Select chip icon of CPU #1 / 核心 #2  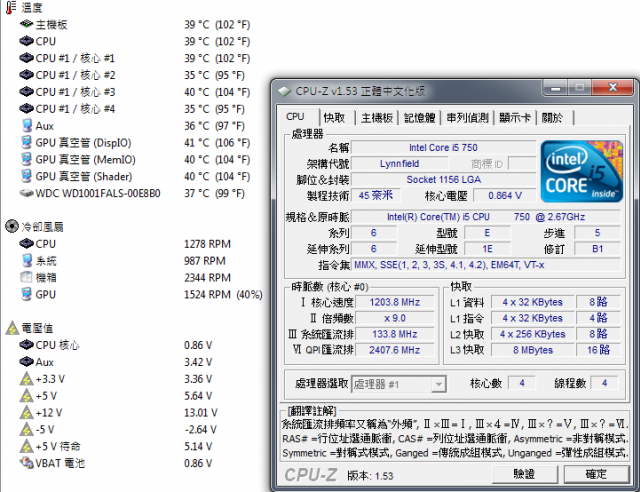pos(26,75)
